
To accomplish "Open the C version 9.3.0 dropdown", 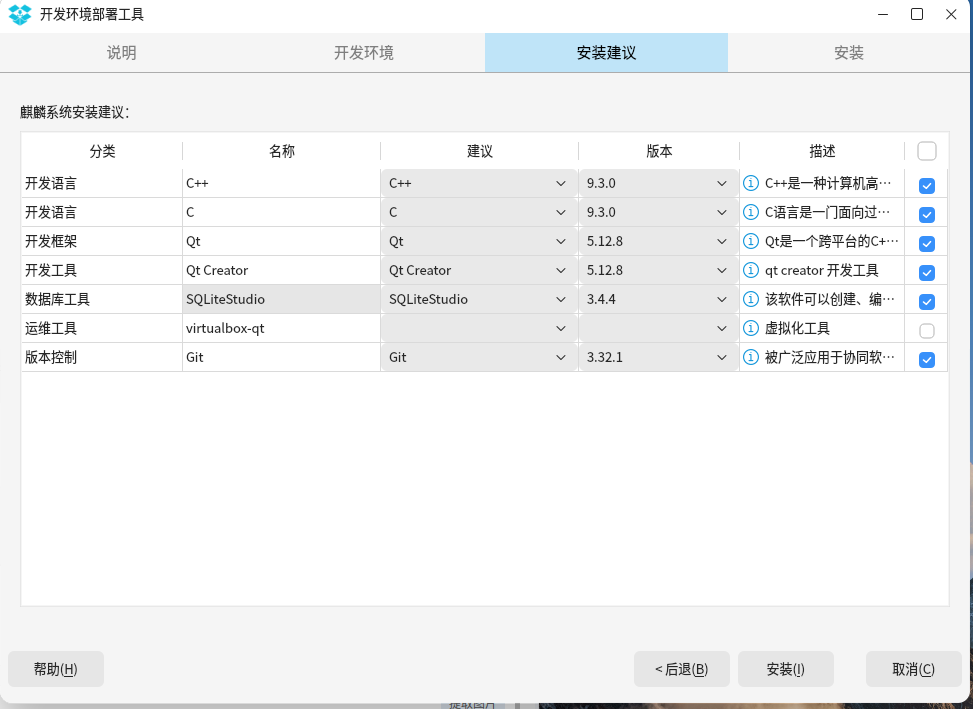I will (658, 212).
